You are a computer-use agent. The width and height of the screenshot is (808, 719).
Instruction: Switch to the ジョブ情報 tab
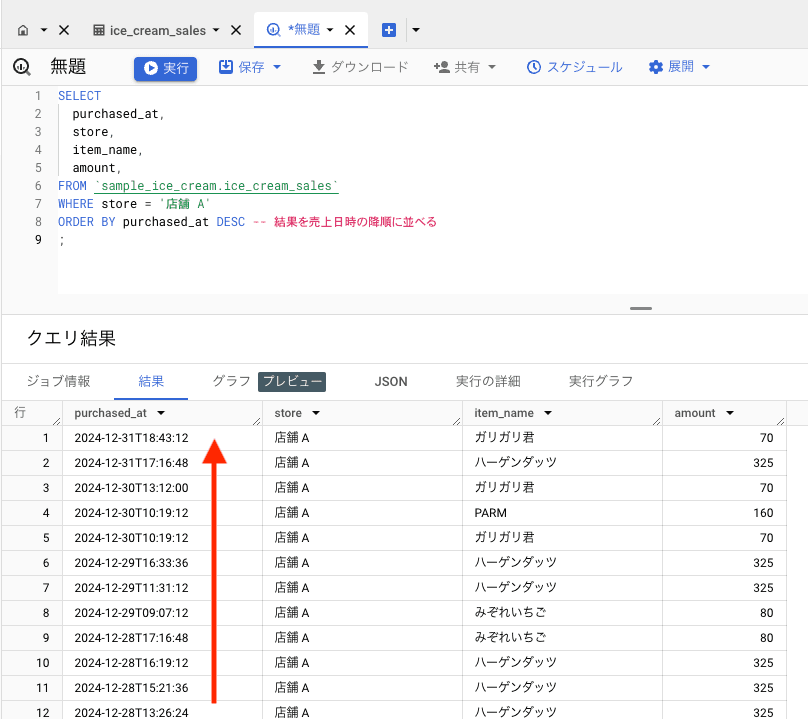[58, 381]
